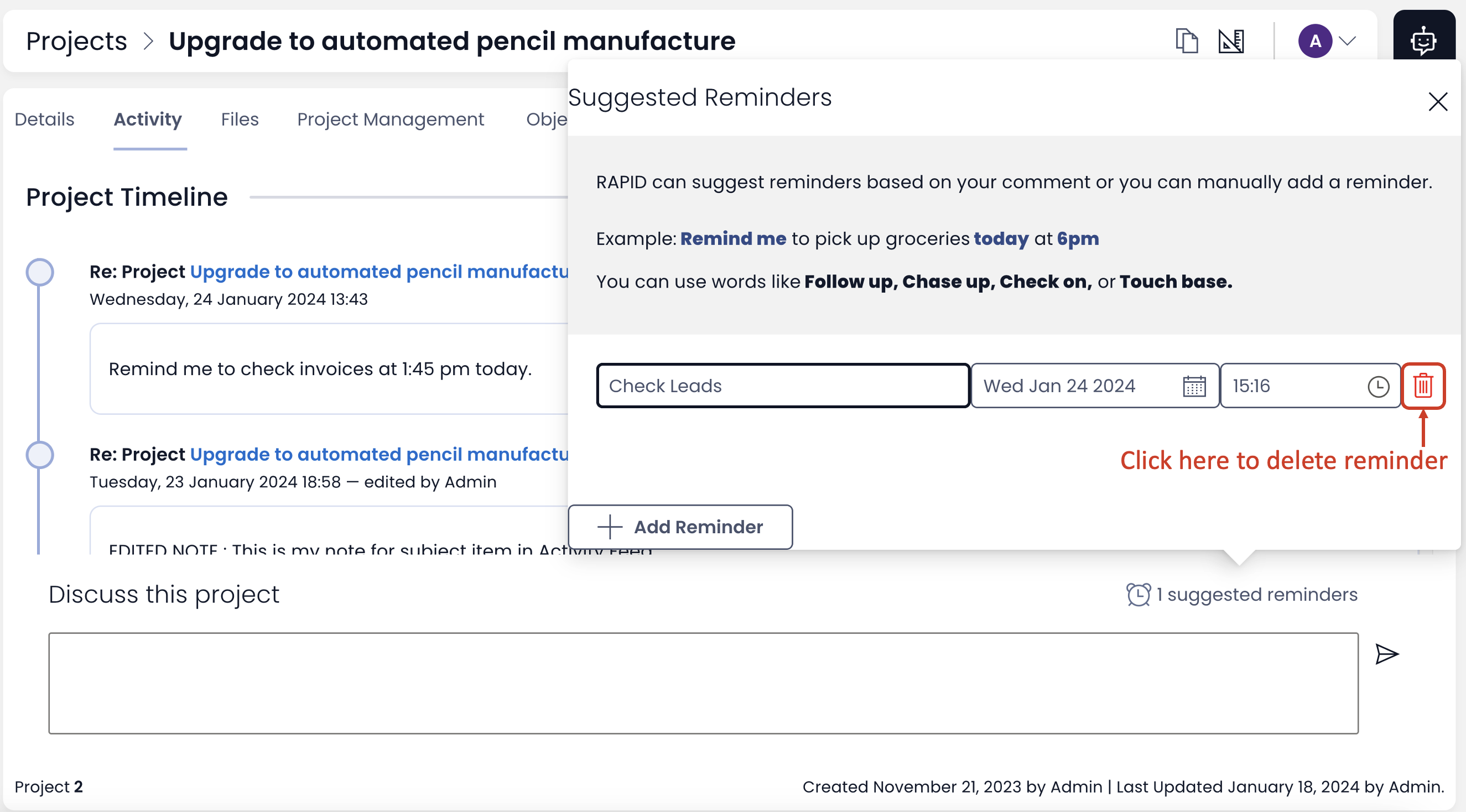Image resolution: width=1466 pixels, height=812 pixels.
Task: Click the Add Reminder button
Action: tap(680, 526)
